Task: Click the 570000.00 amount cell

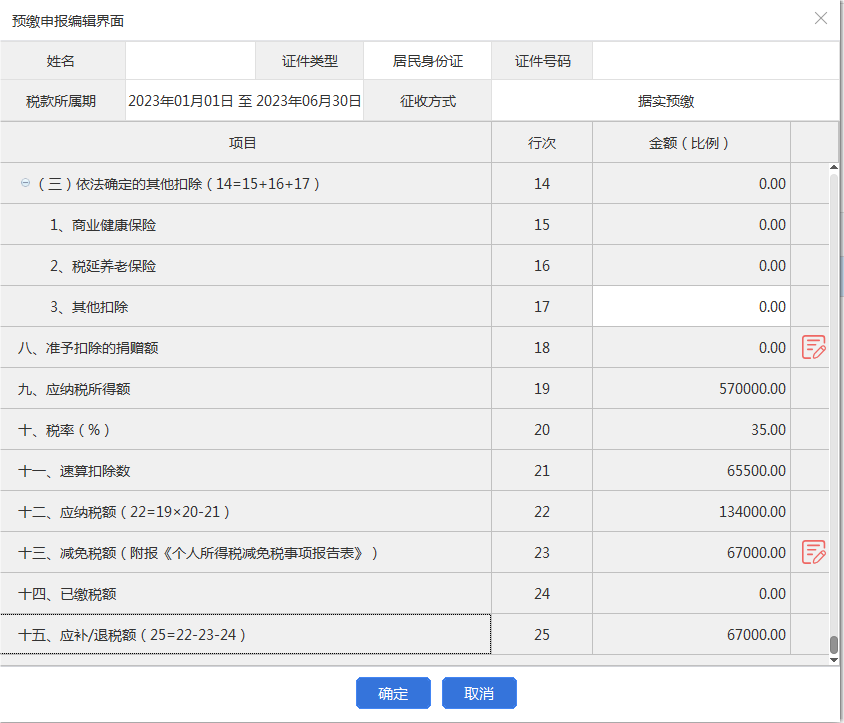Action: click(x=691, y=388)
